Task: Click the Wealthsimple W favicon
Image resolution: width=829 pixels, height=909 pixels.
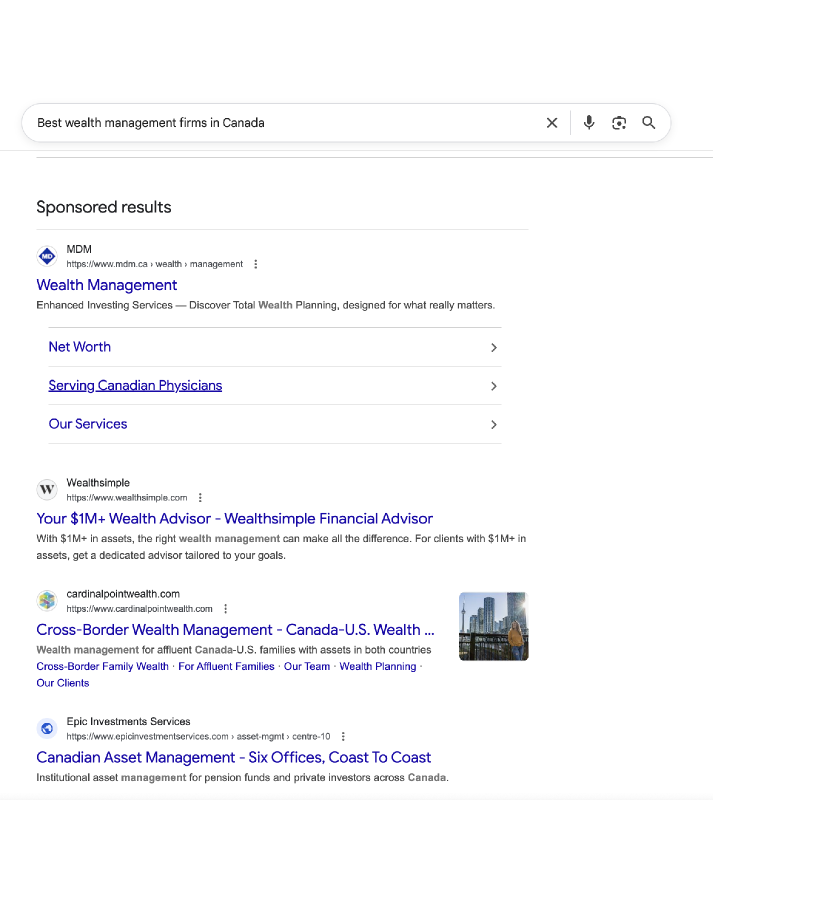Action: 47,489
